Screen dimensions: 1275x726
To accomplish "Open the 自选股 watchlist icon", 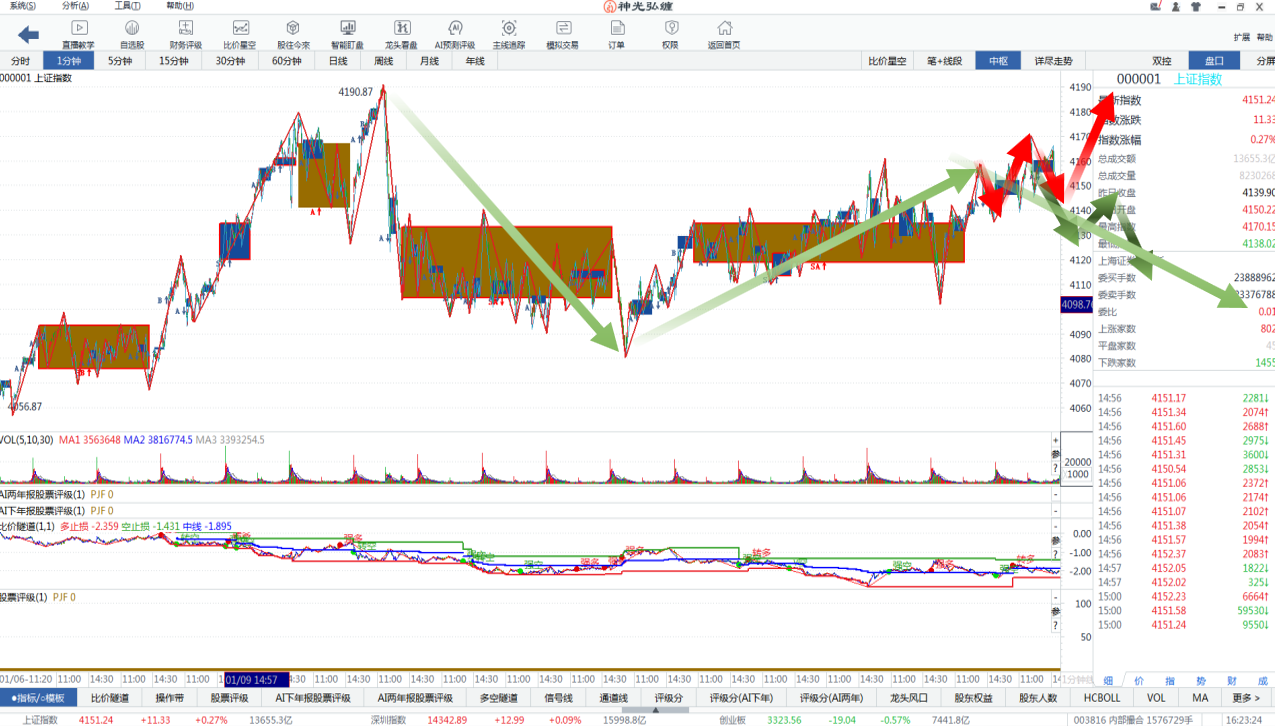I will pos(132,34).
